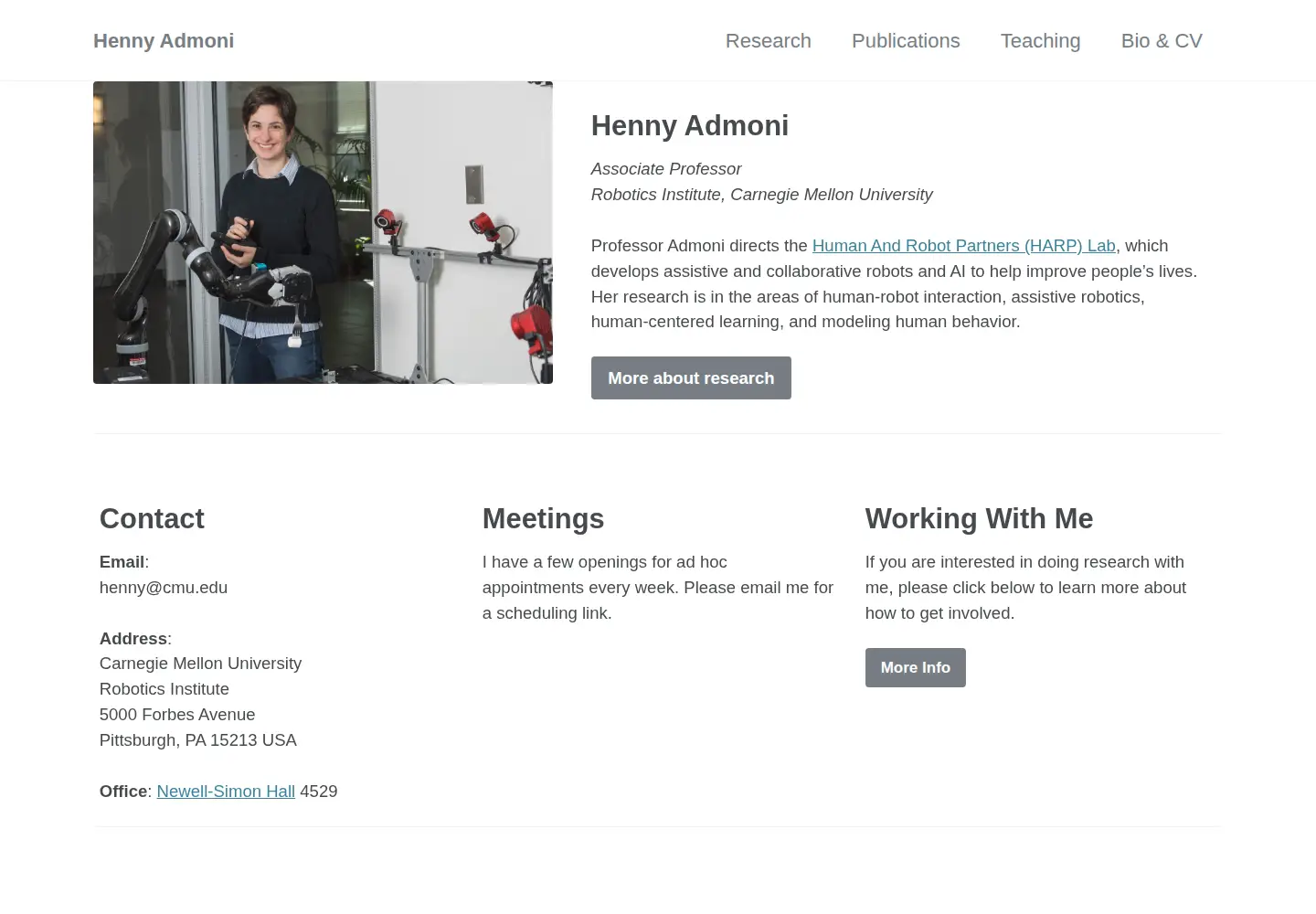Click the Carnegie Mellon University line under Address

[x=200, y=664]
